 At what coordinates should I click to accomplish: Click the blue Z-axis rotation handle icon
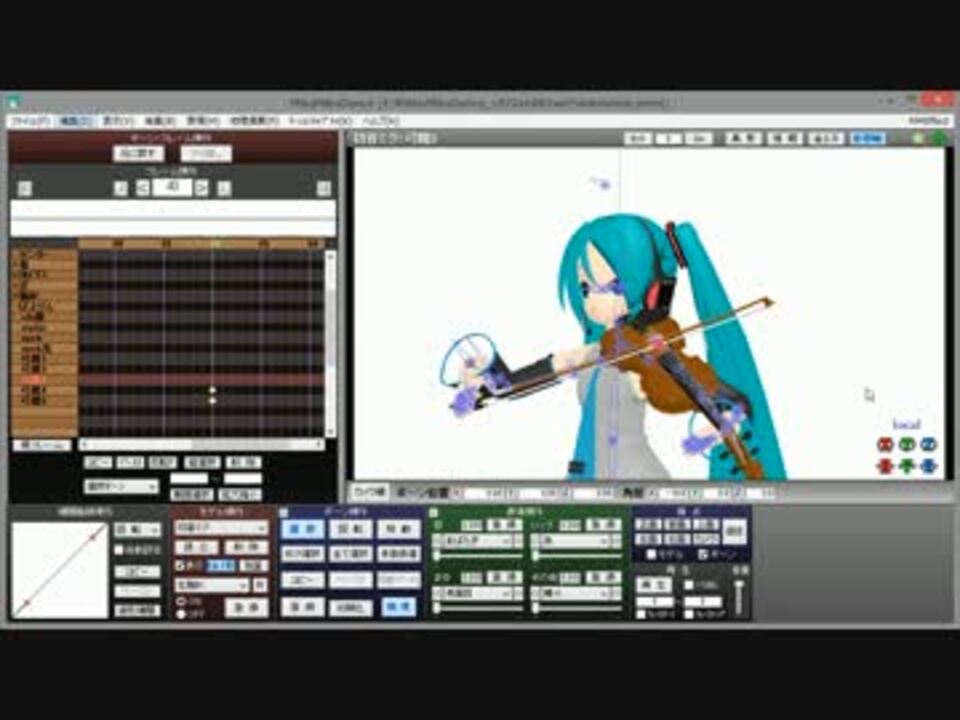tap(929, 444)
